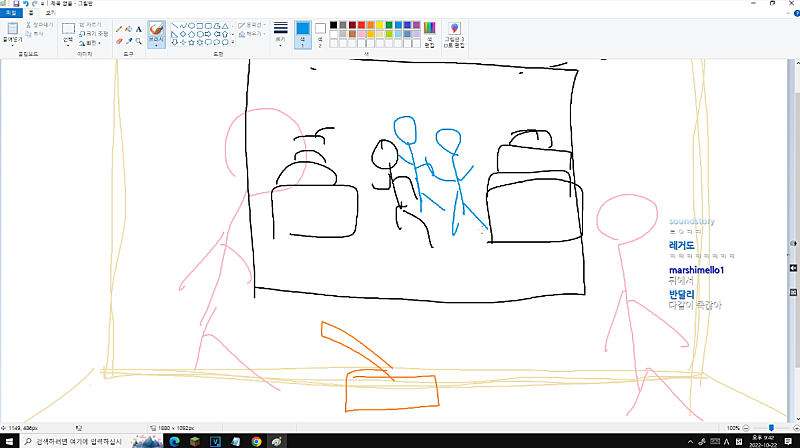Choose the Fill with color bucket tool
800x448 pixels.
coord(128,29)
